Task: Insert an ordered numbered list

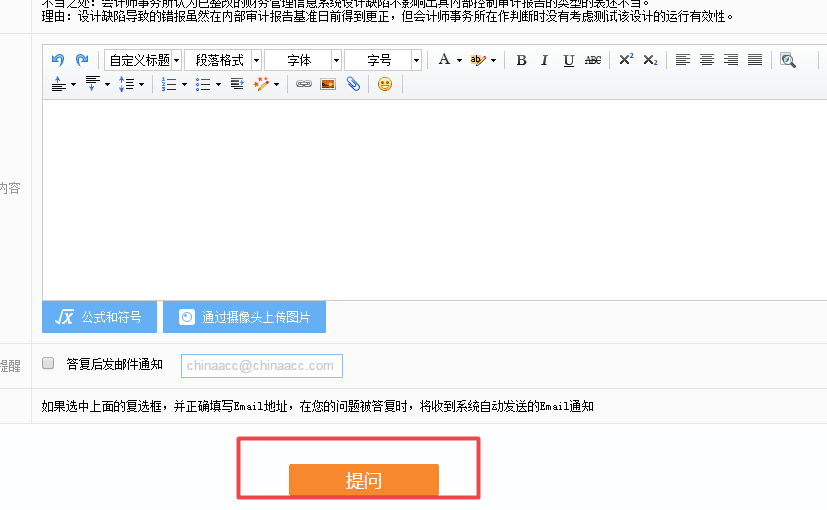Action: tap(169, 84)
